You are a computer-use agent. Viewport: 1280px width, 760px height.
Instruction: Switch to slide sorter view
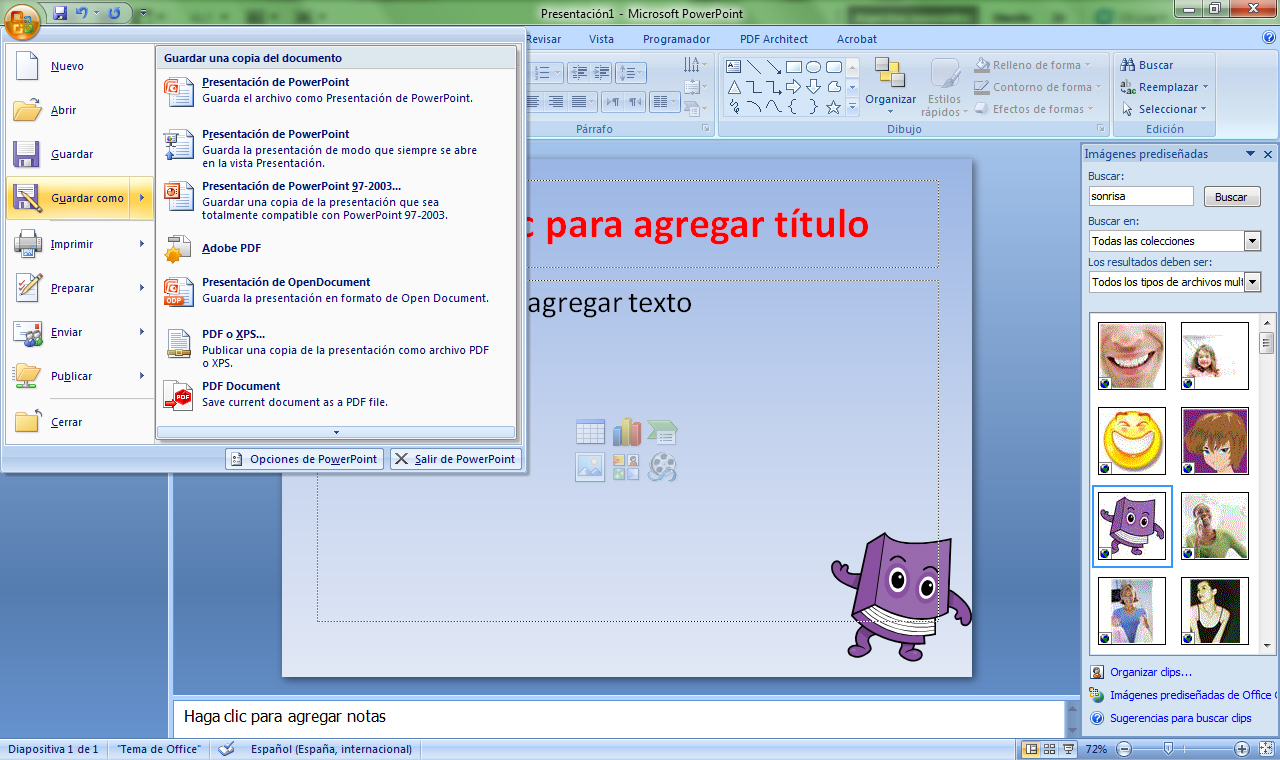pyautogui.click(x=1049, y=749)
